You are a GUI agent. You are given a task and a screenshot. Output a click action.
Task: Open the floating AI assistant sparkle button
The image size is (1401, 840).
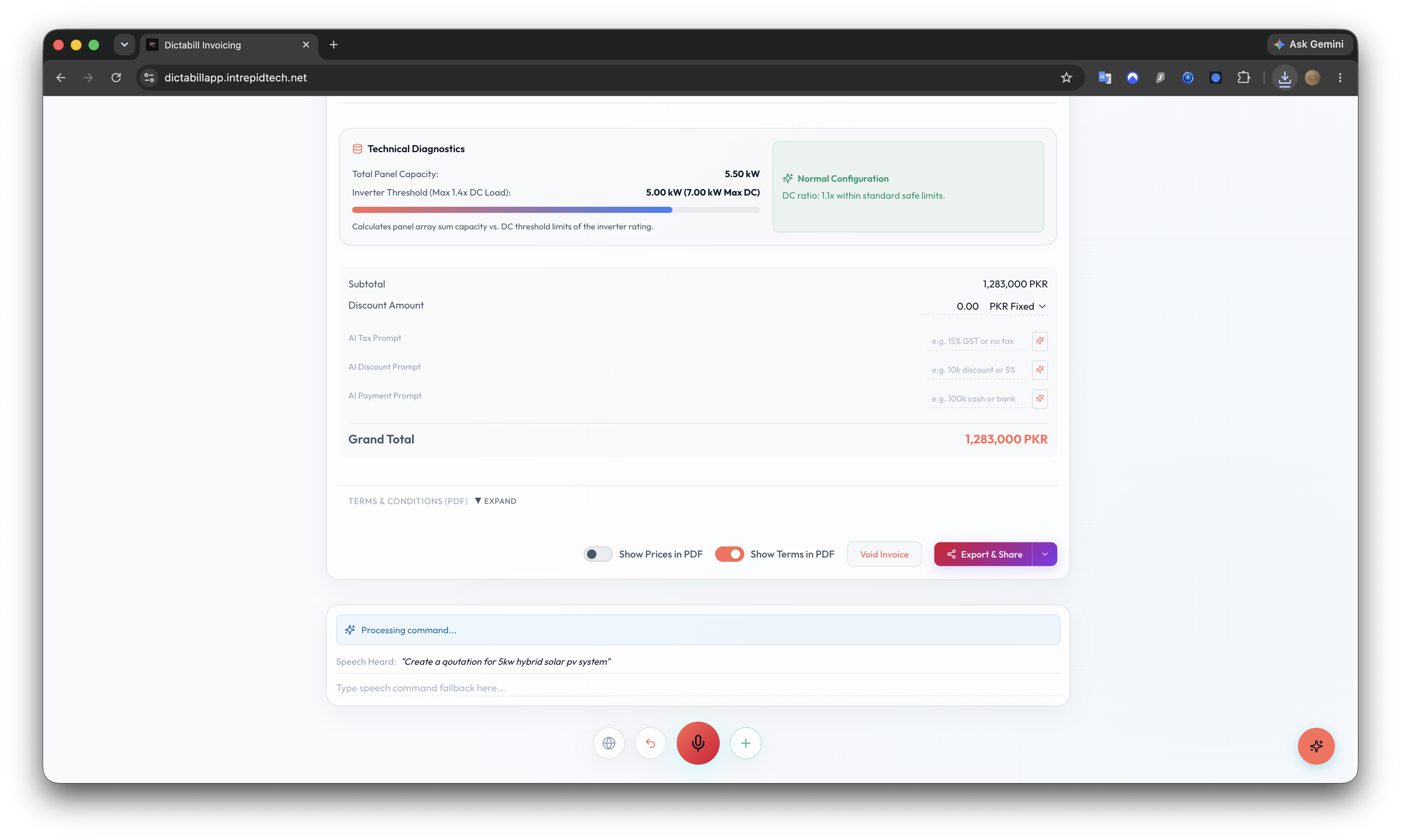(x=1316, y=745)
